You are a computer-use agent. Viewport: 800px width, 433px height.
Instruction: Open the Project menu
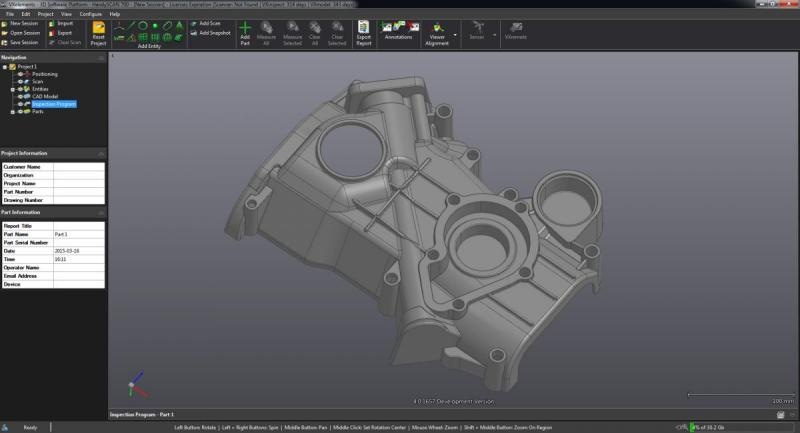point(45,14)
